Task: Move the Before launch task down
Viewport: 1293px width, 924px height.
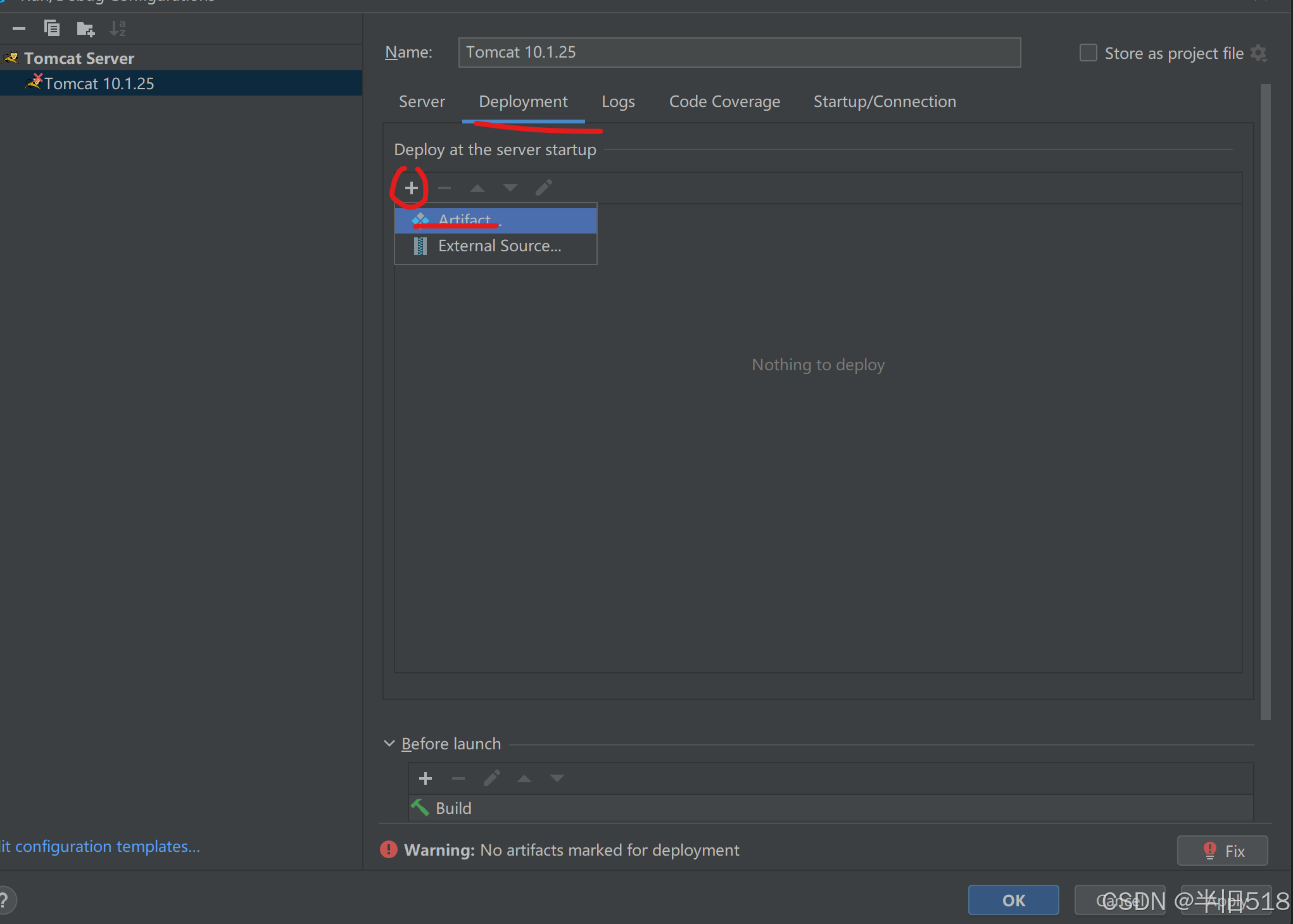Action: (557, 778)
